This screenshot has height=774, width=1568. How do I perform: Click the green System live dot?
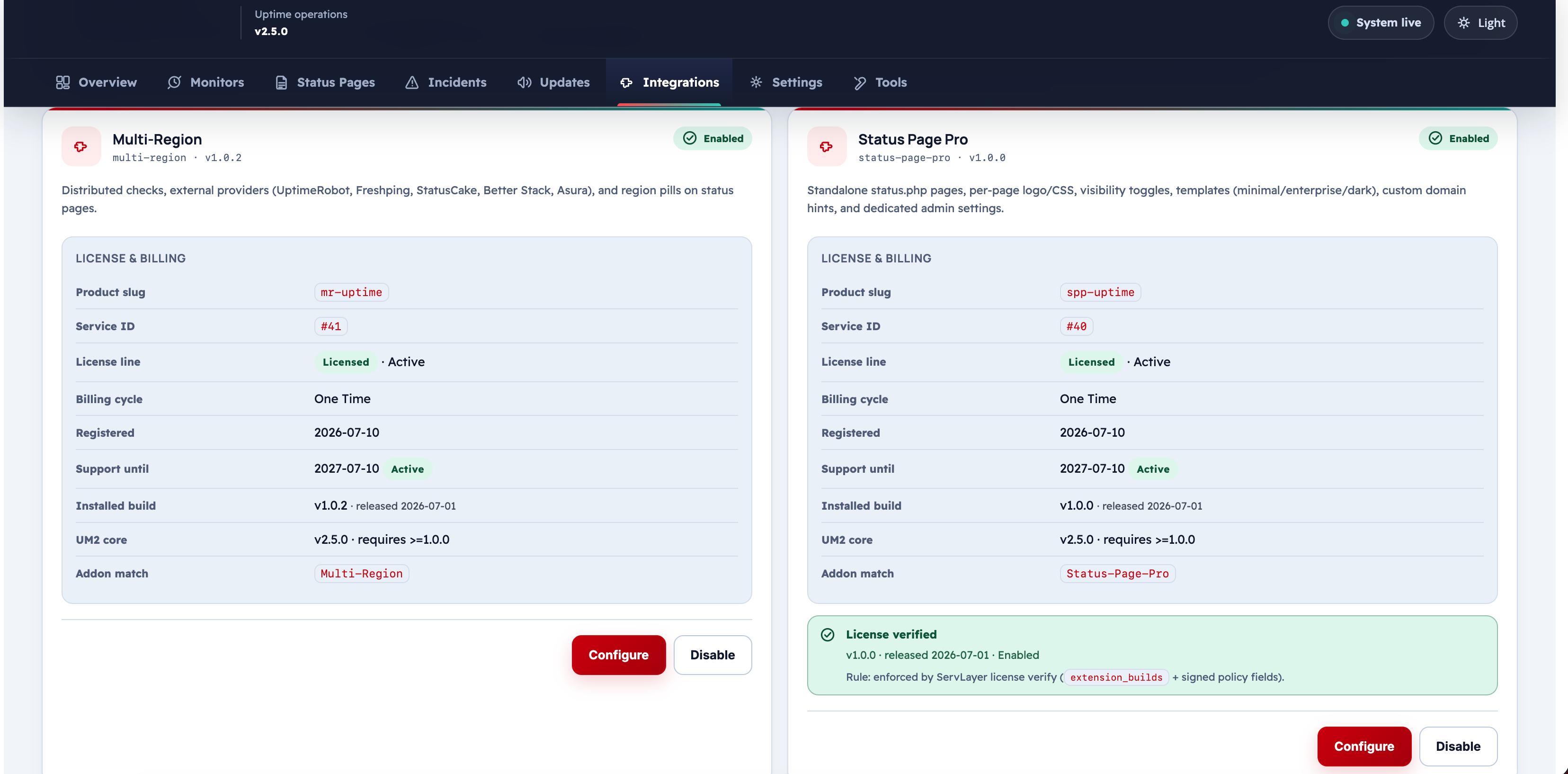1345,23
